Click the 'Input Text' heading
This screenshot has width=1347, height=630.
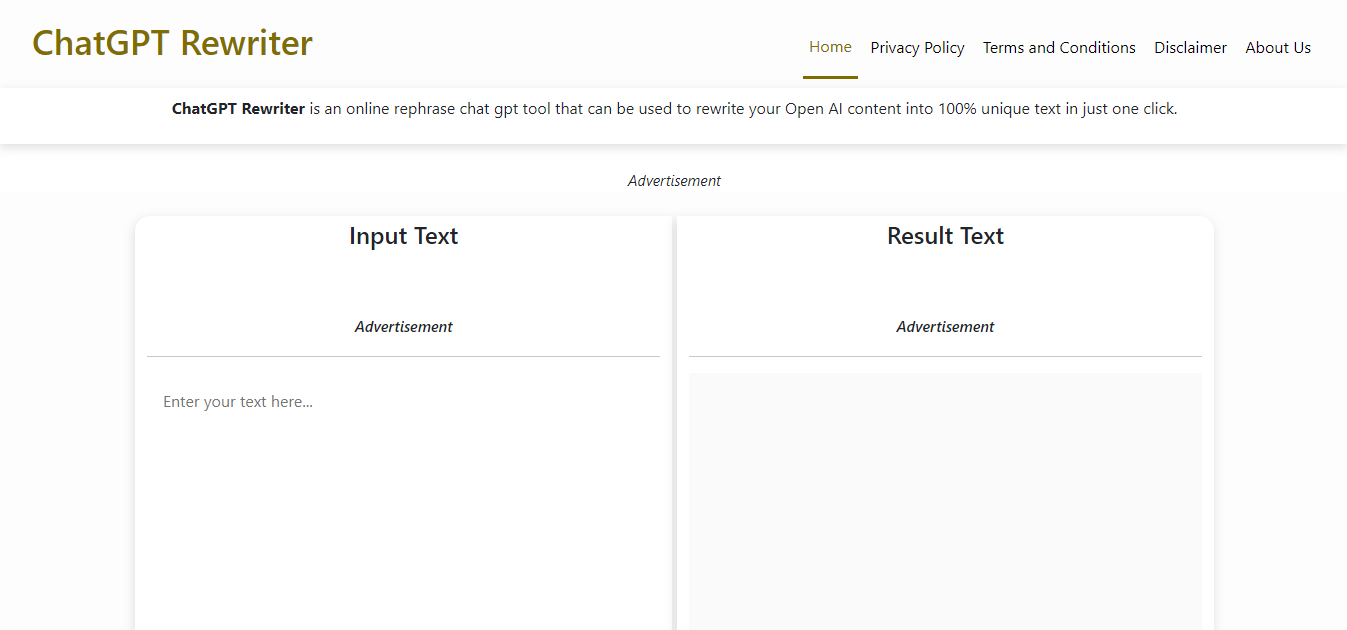[403, 236]
